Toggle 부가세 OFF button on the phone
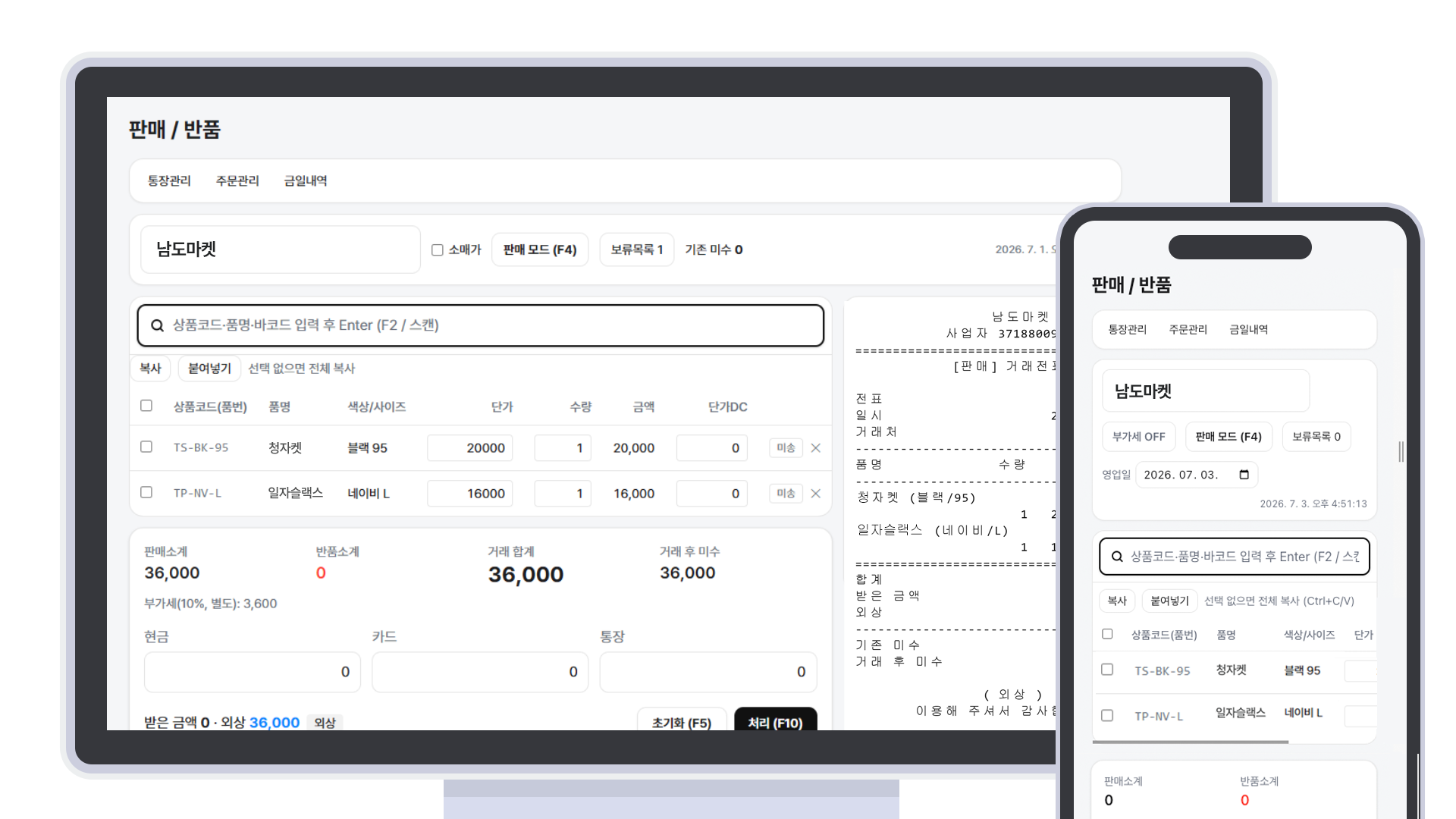This screenshot has height=819, width=1456. pyautogui.click(x=1138, y=437)
